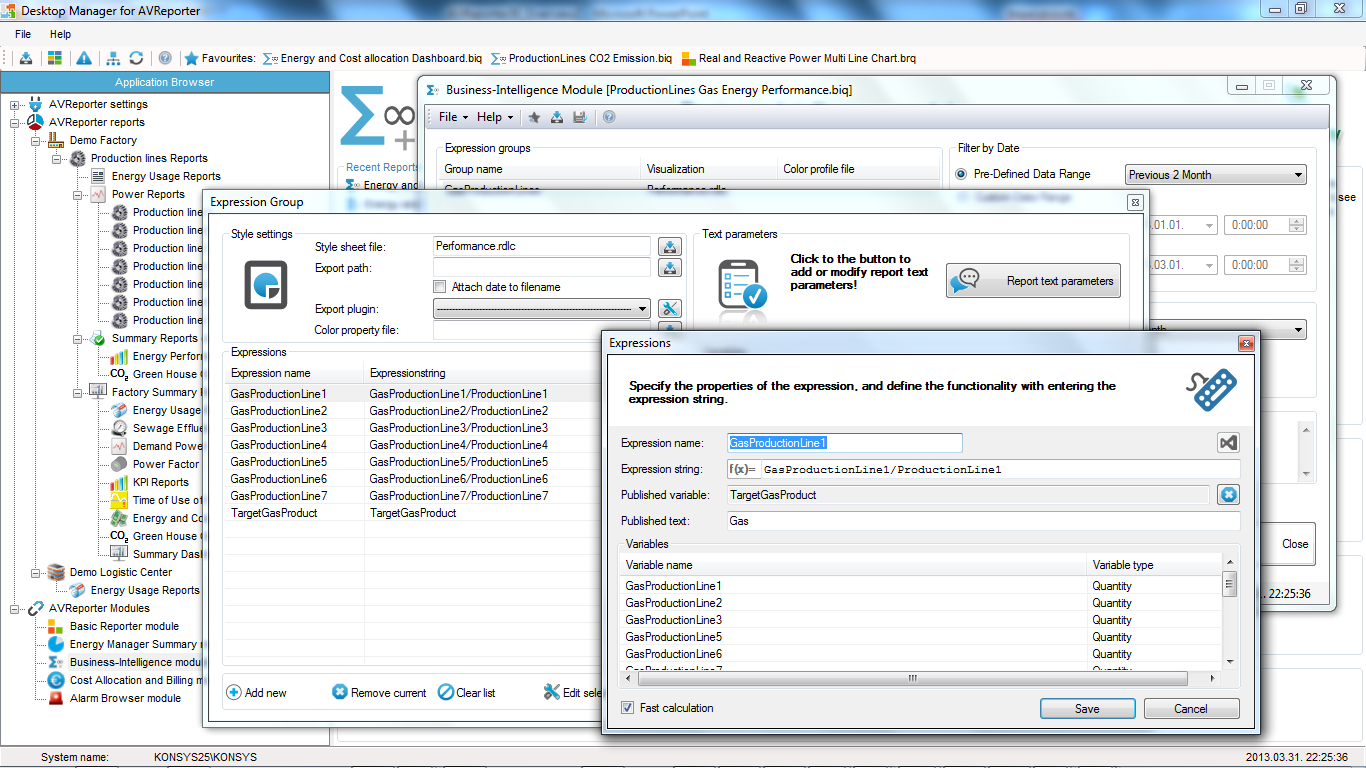Click the AVReporter settings plug icon
This screenshot has height=768, width=1366.
pos(35,104)
